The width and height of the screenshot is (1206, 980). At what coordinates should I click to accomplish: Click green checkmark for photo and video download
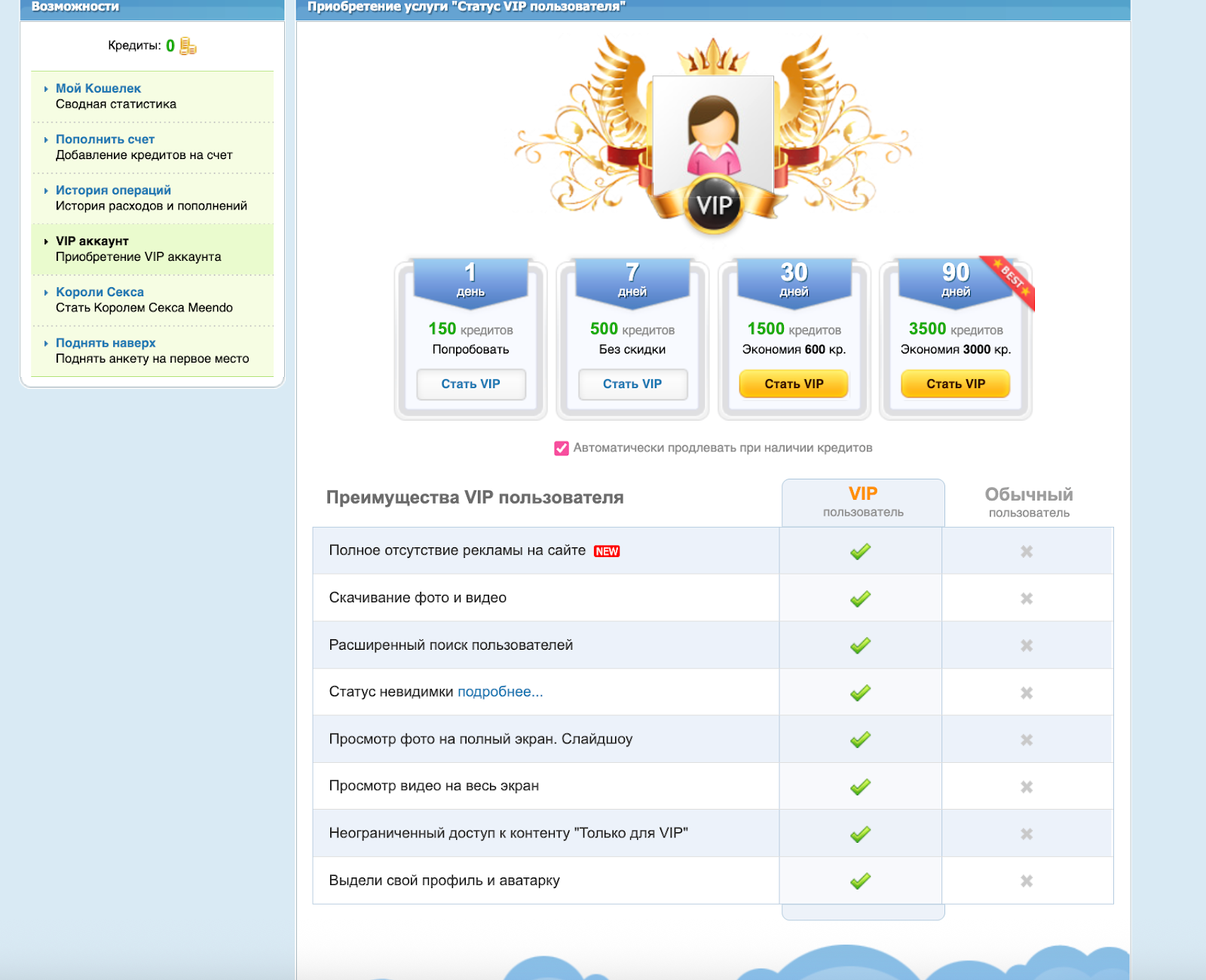pos(860,599)
